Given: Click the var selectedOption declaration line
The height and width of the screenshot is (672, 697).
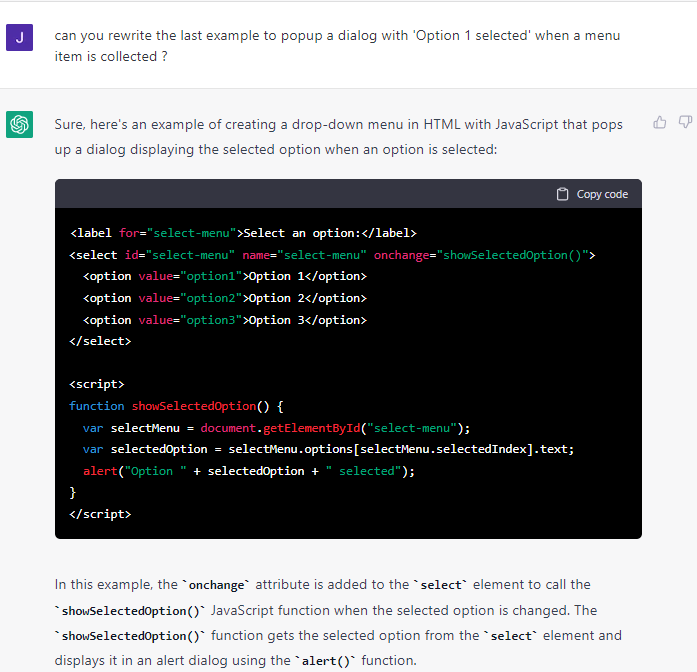Looking at the screenshot, I should pos(328,449).
